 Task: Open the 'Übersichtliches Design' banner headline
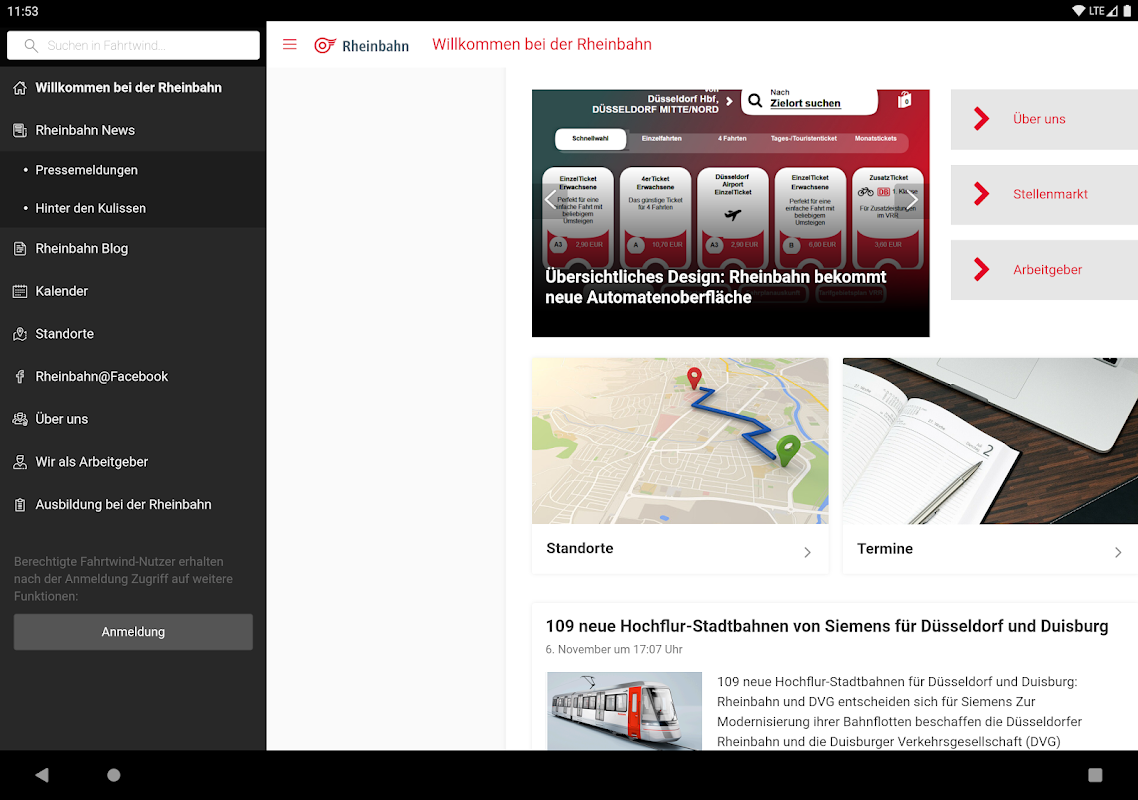point(716,287)
